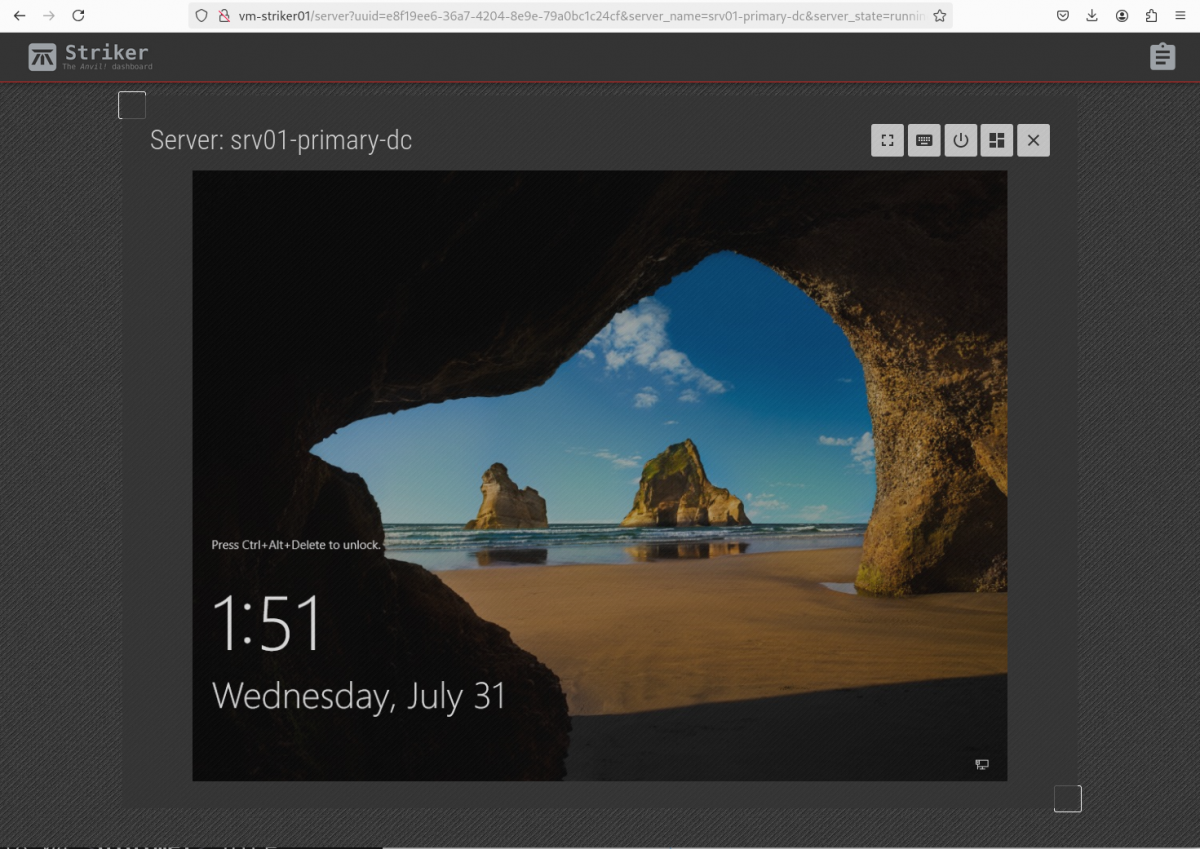Viewport: 1200px width, 849px height.
Task: Click the Striker anvil logo
Action: point(43,57)
